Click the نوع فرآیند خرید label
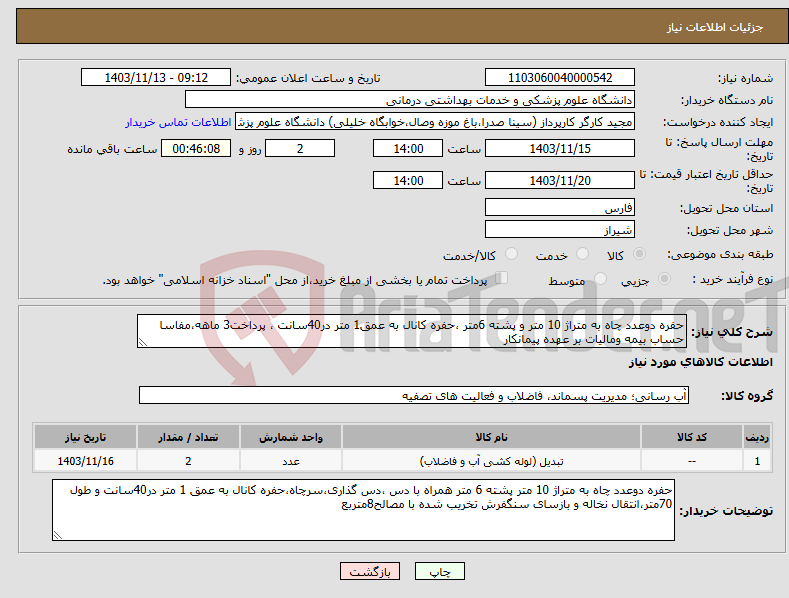789x598 pixels. pos(732,279)
